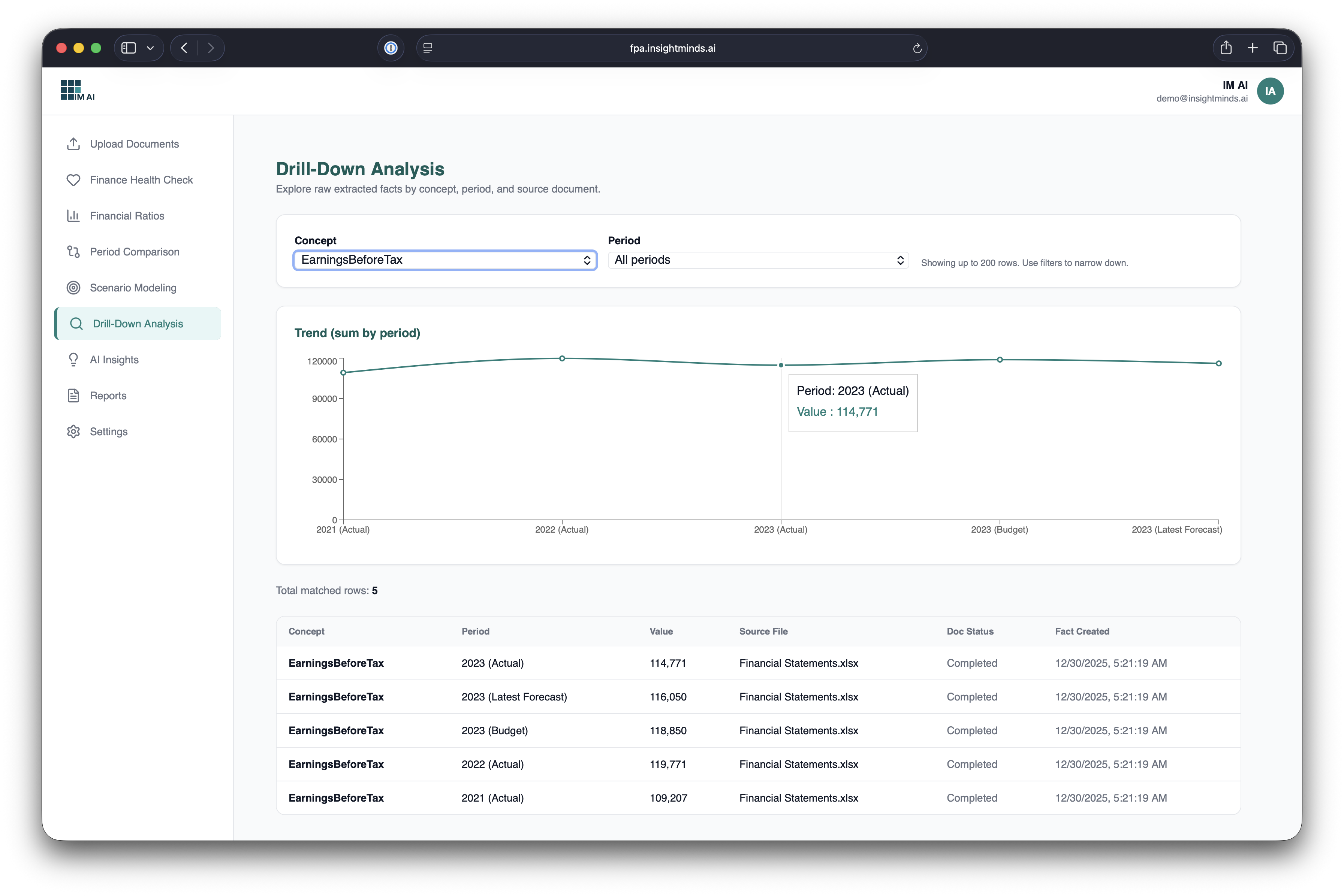This screenshot has width=1344, height=896.
Task: Open Period Comparison in the sidebar
Action: tap(134, 252)
